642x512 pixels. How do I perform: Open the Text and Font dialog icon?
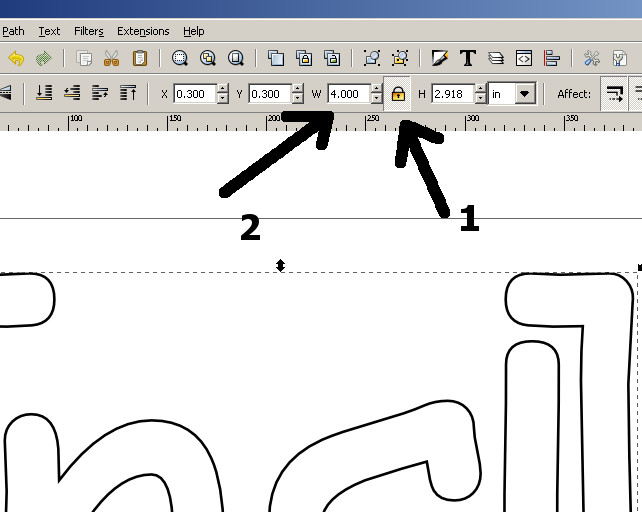point(467,59)
